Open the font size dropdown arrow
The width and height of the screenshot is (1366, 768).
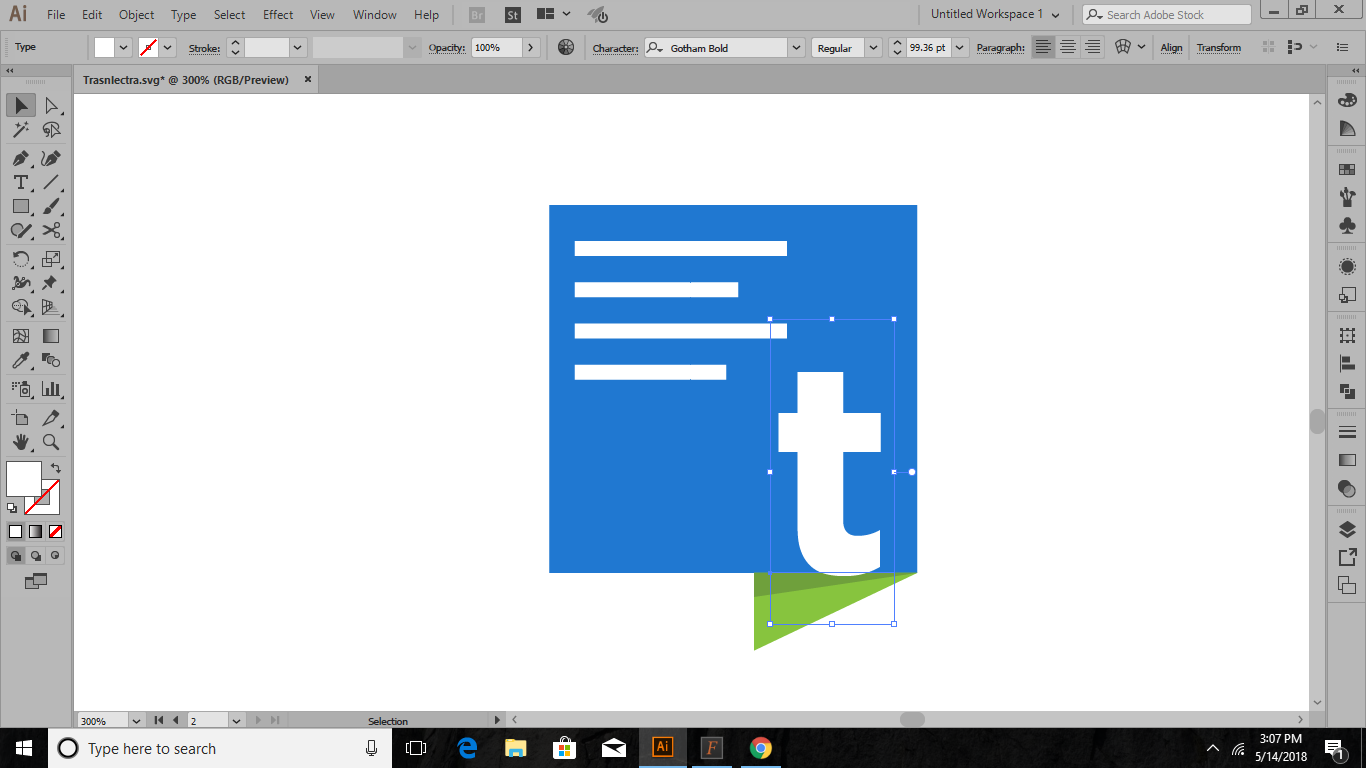click(961, 47)
